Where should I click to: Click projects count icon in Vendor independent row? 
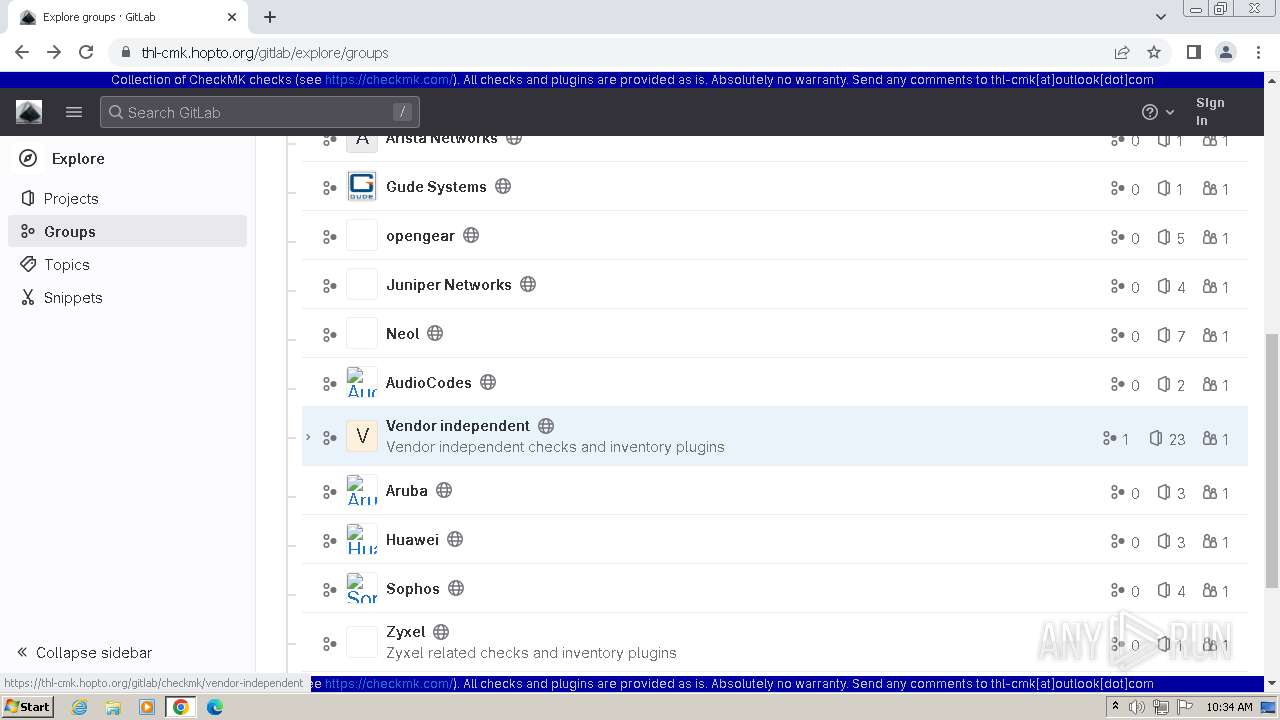(x=1156, y=438)
